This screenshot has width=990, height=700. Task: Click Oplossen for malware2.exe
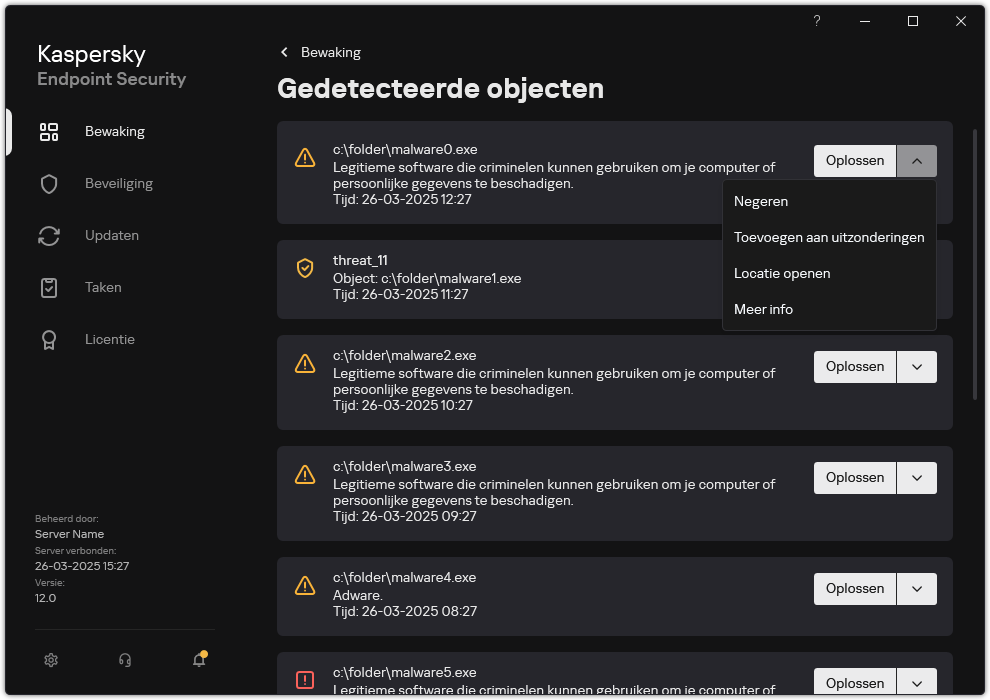[854, 366]
